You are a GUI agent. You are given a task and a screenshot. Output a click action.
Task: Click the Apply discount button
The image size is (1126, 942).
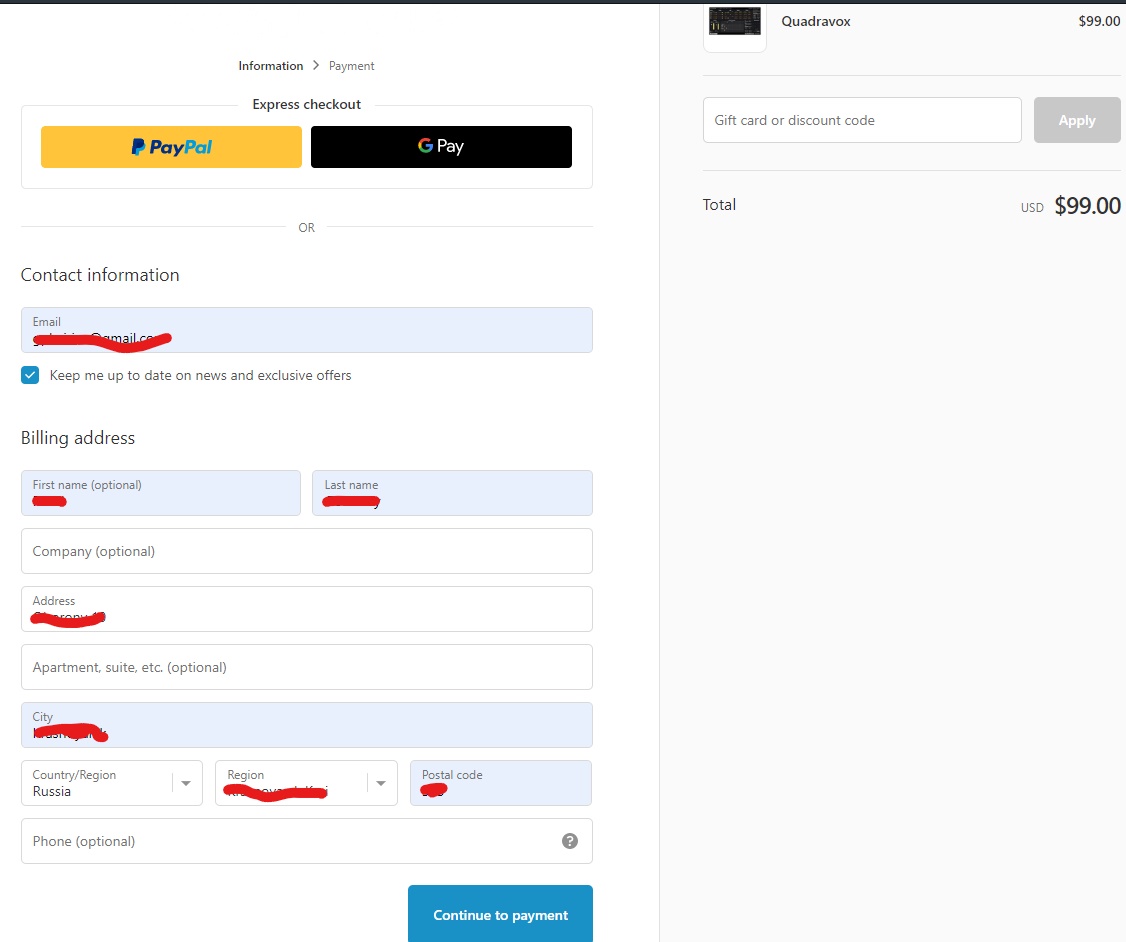[x=1076, y=120]
